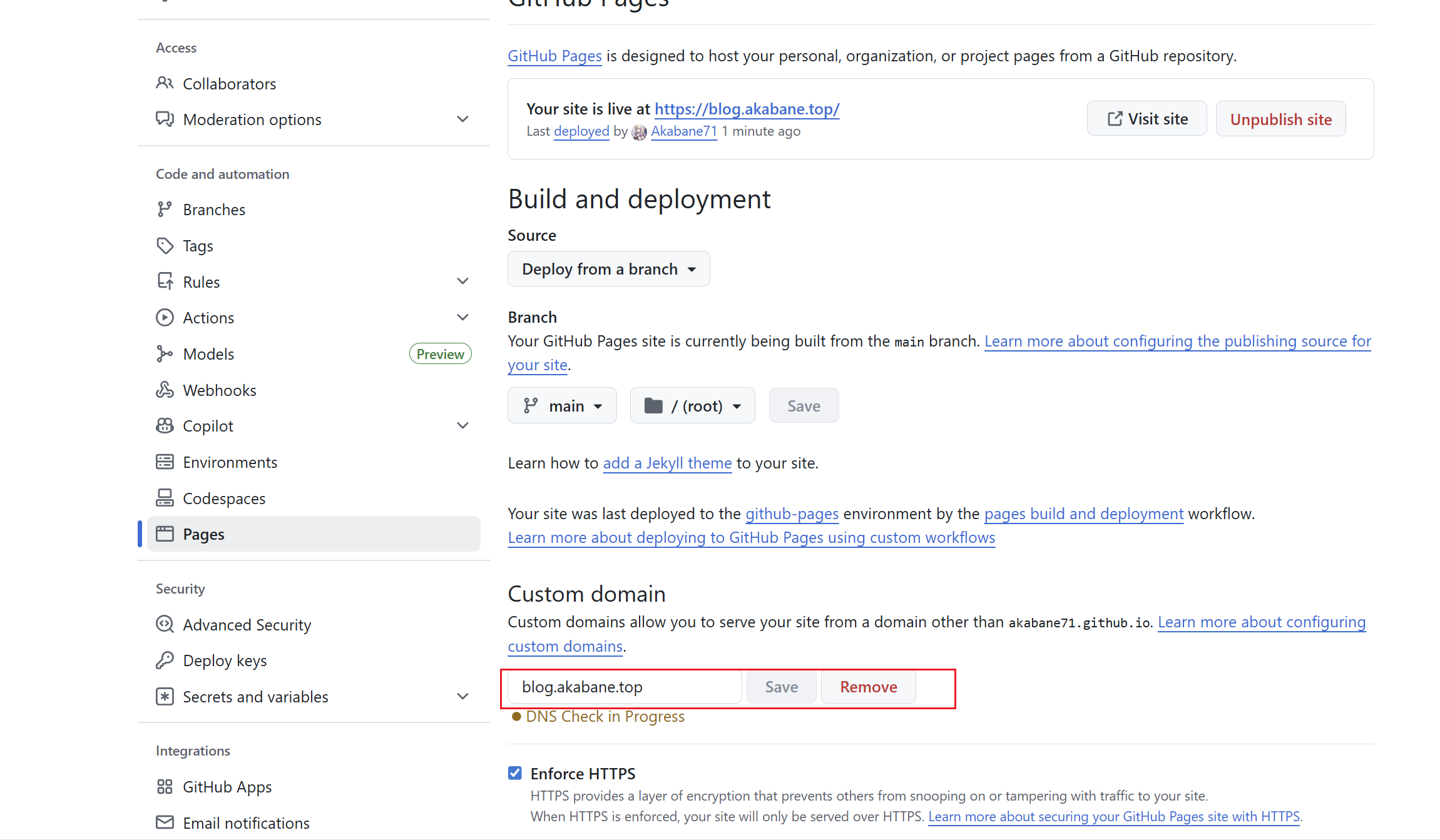Expand the Secrets and variables section
Viewport: 1440px width, 840px height.
[x=462, y=697]
